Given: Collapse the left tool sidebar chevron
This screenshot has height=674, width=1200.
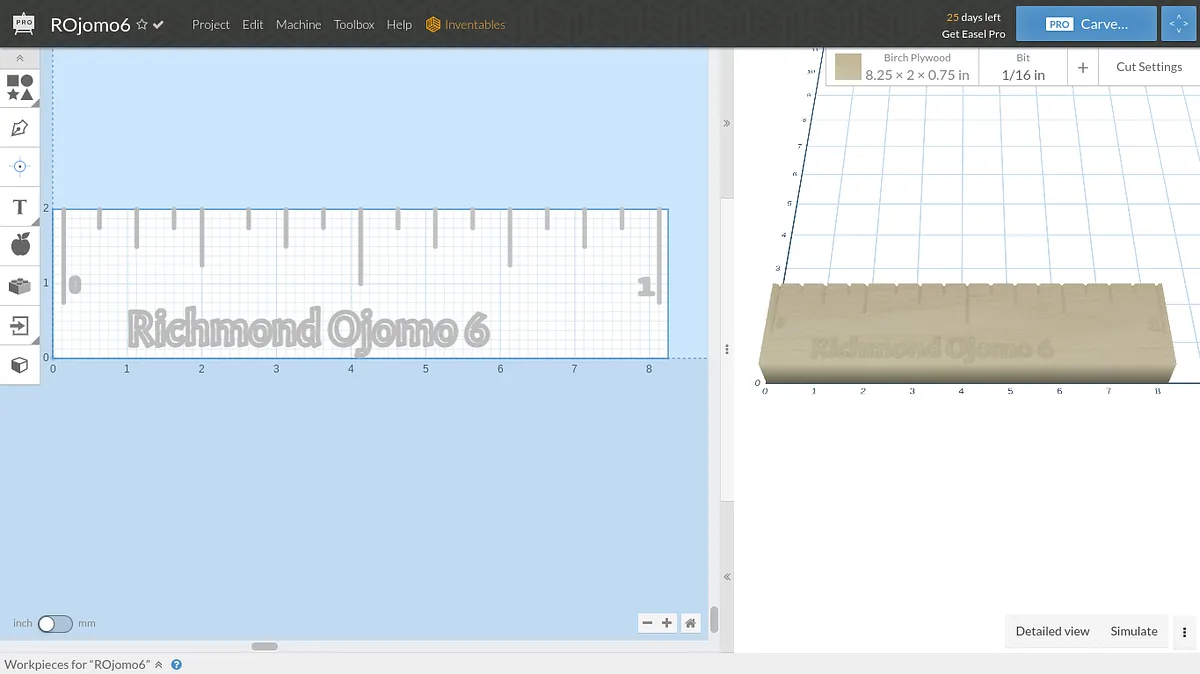Looking at the screenshot, I should click(19, 59).
